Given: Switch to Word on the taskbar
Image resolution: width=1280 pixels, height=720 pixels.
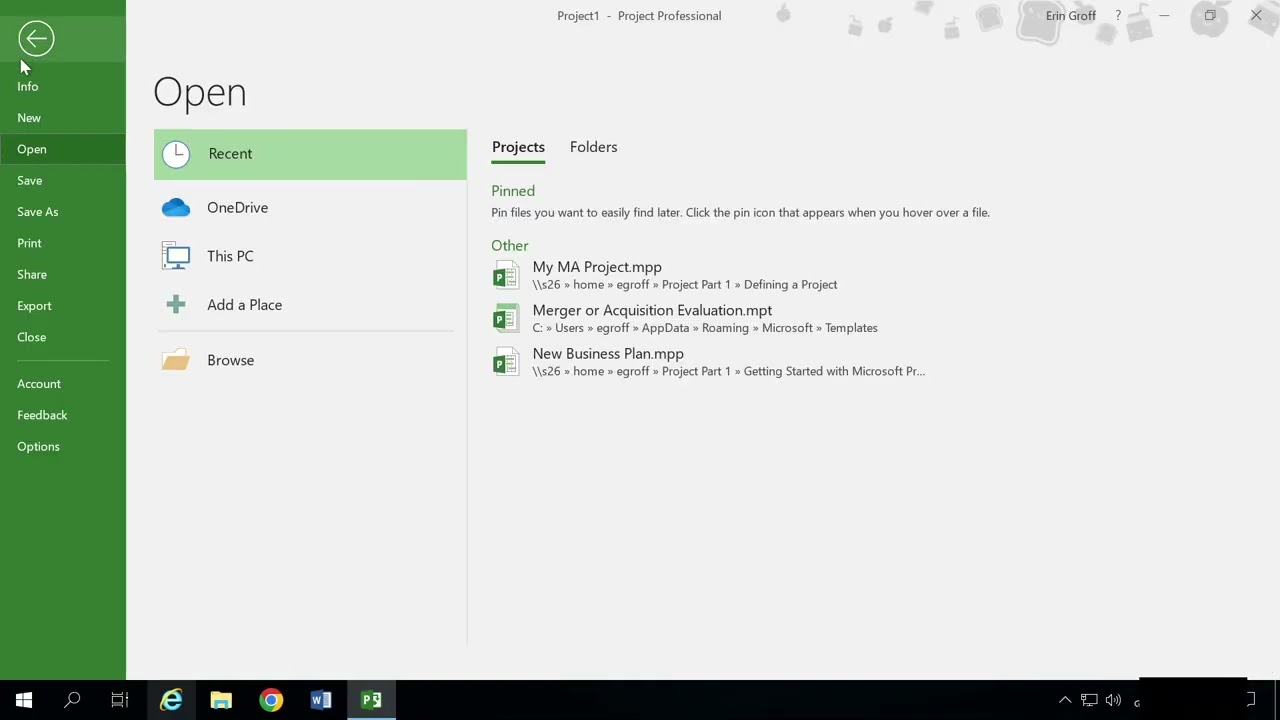Looking at the screenshot, I should click(x=321, y=700).
